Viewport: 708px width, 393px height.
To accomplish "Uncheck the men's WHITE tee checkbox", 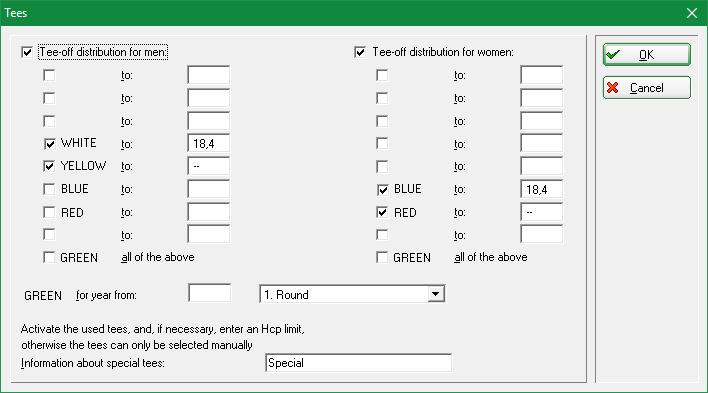I will click(49, 144).
